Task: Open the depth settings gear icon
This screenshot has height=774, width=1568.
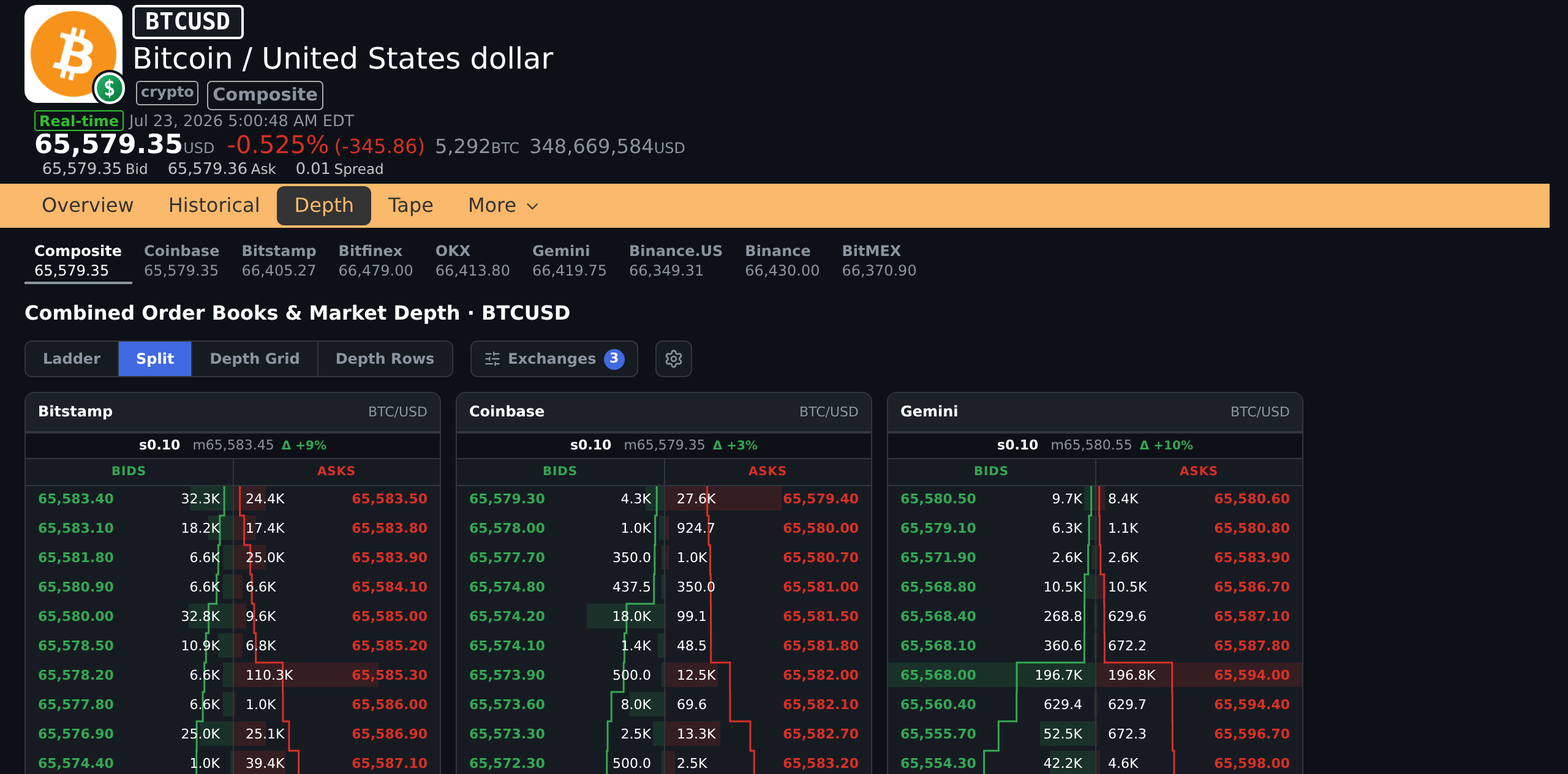Action: (x=673, y=359)
